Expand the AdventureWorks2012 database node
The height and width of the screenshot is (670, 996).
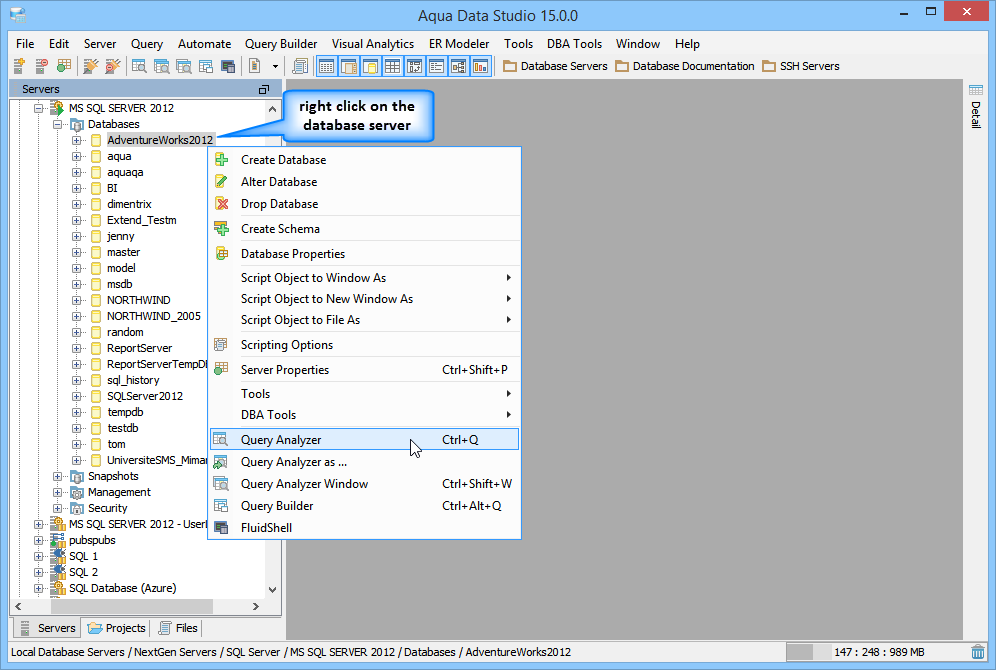[x=76, y=140]
